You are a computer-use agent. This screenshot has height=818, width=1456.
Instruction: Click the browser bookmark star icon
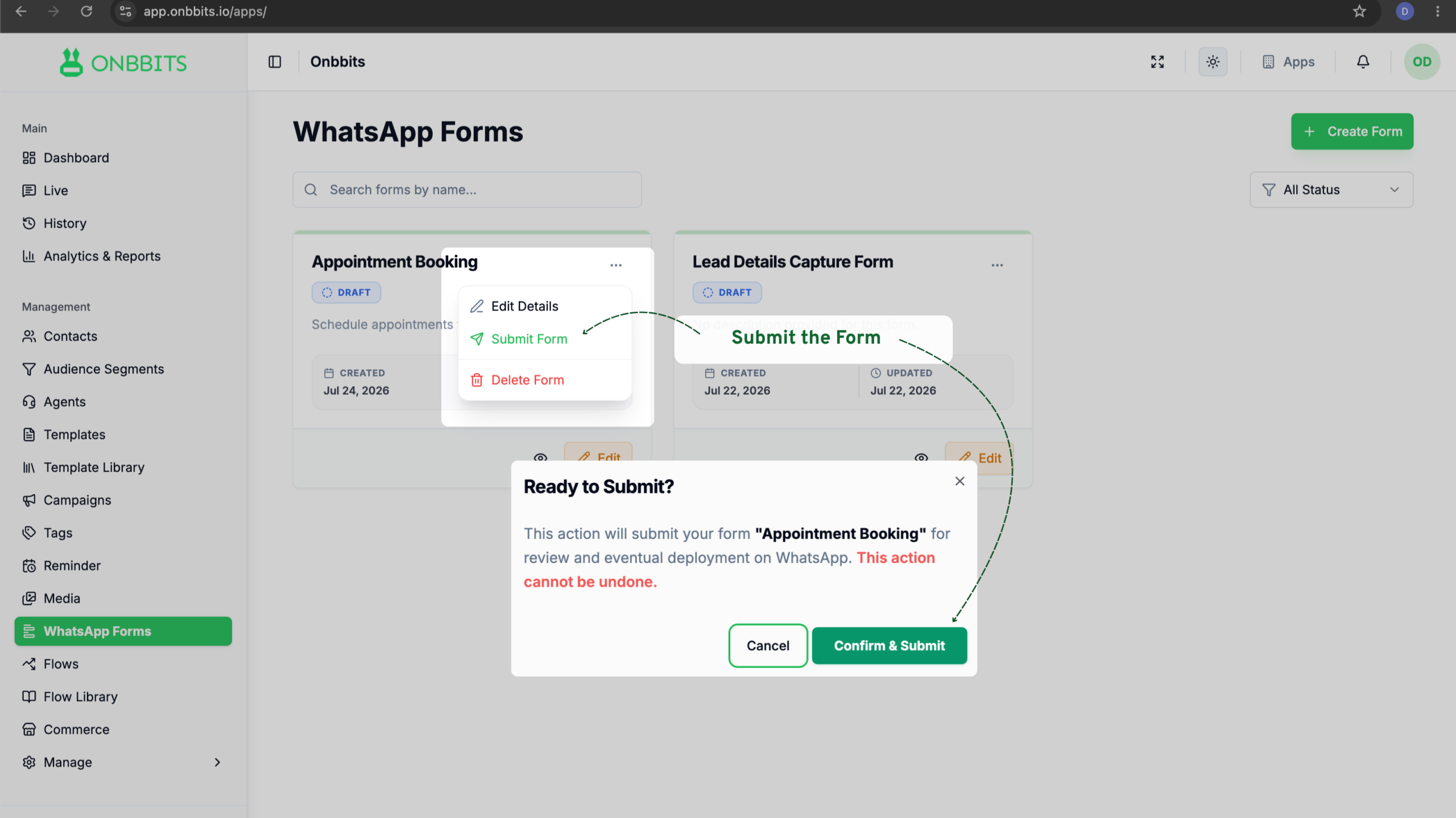[1359, 11]
